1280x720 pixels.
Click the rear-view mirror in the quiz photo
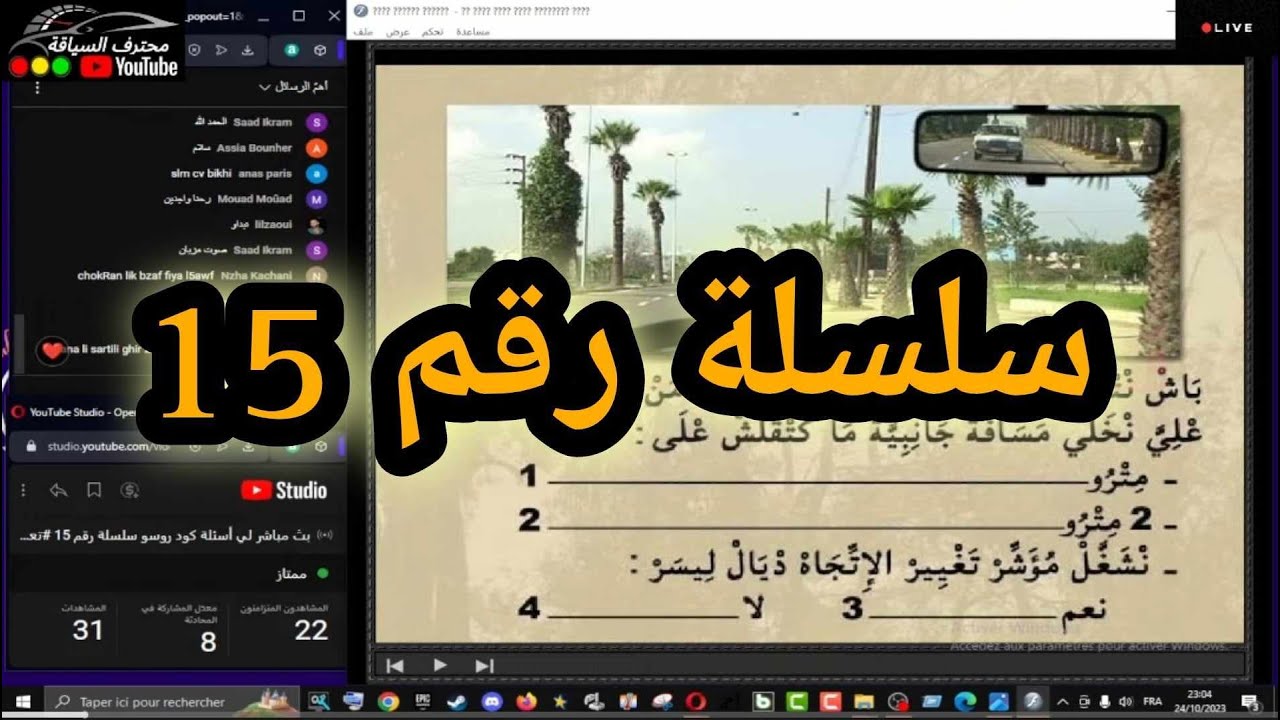[1041, 141]
